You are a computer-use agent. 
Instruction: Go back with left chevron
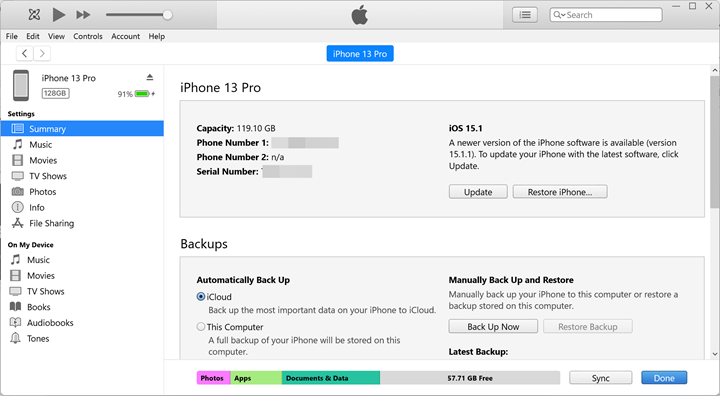point(25,54)
